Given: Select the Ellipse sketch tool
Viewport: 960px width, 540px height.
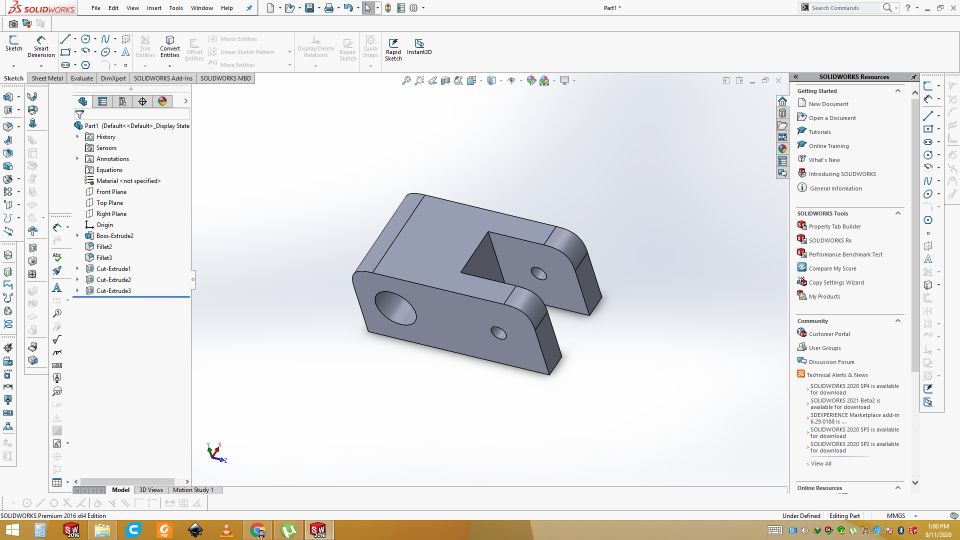Looking at the screenshot, I should click(105, 52).
